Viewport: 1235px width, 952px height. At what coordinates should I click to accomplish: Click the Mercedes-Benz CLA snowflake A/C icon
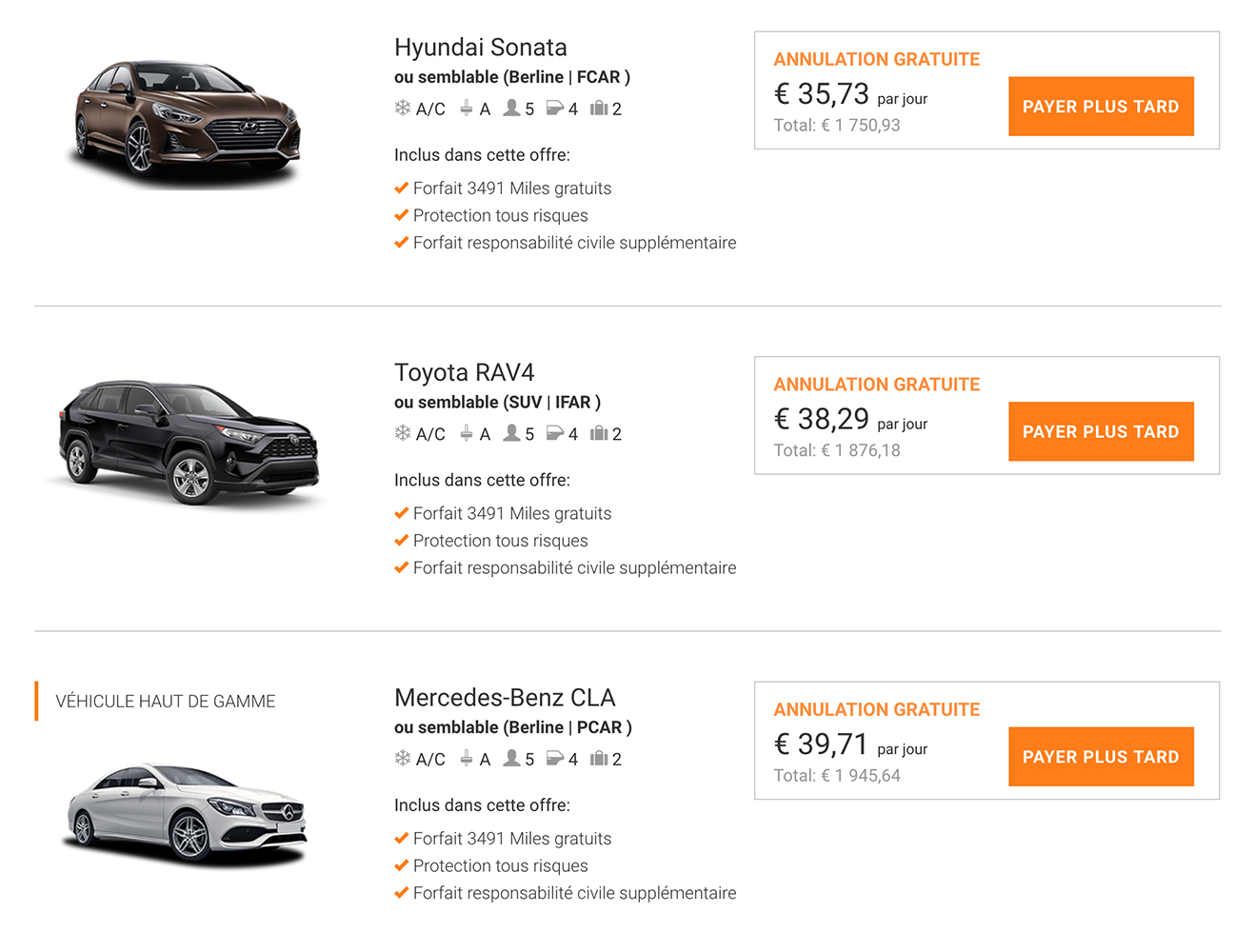pyautogui.click(x=403, y=759)
